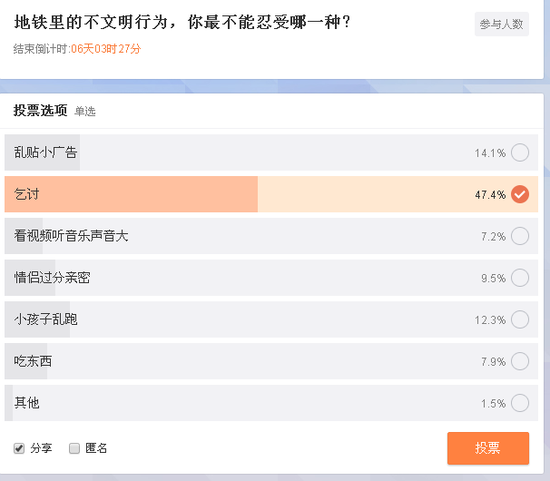Click the 看视频听音乐声音大 label text
Screen dimensions: 550x481
pyautogui.click(x=71, y=236)
